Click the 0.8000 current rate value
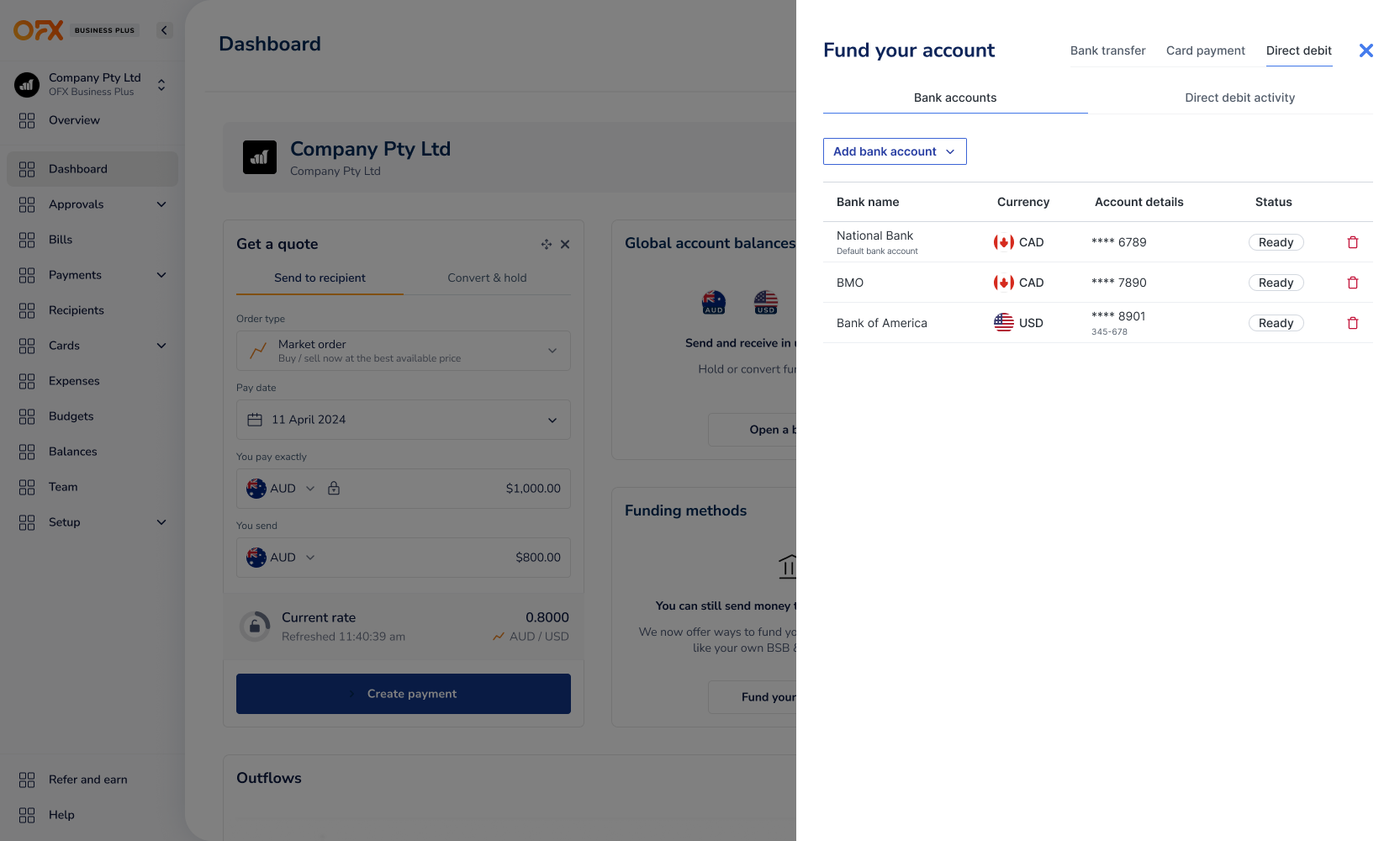1400x841 pixels. point(547,617)
